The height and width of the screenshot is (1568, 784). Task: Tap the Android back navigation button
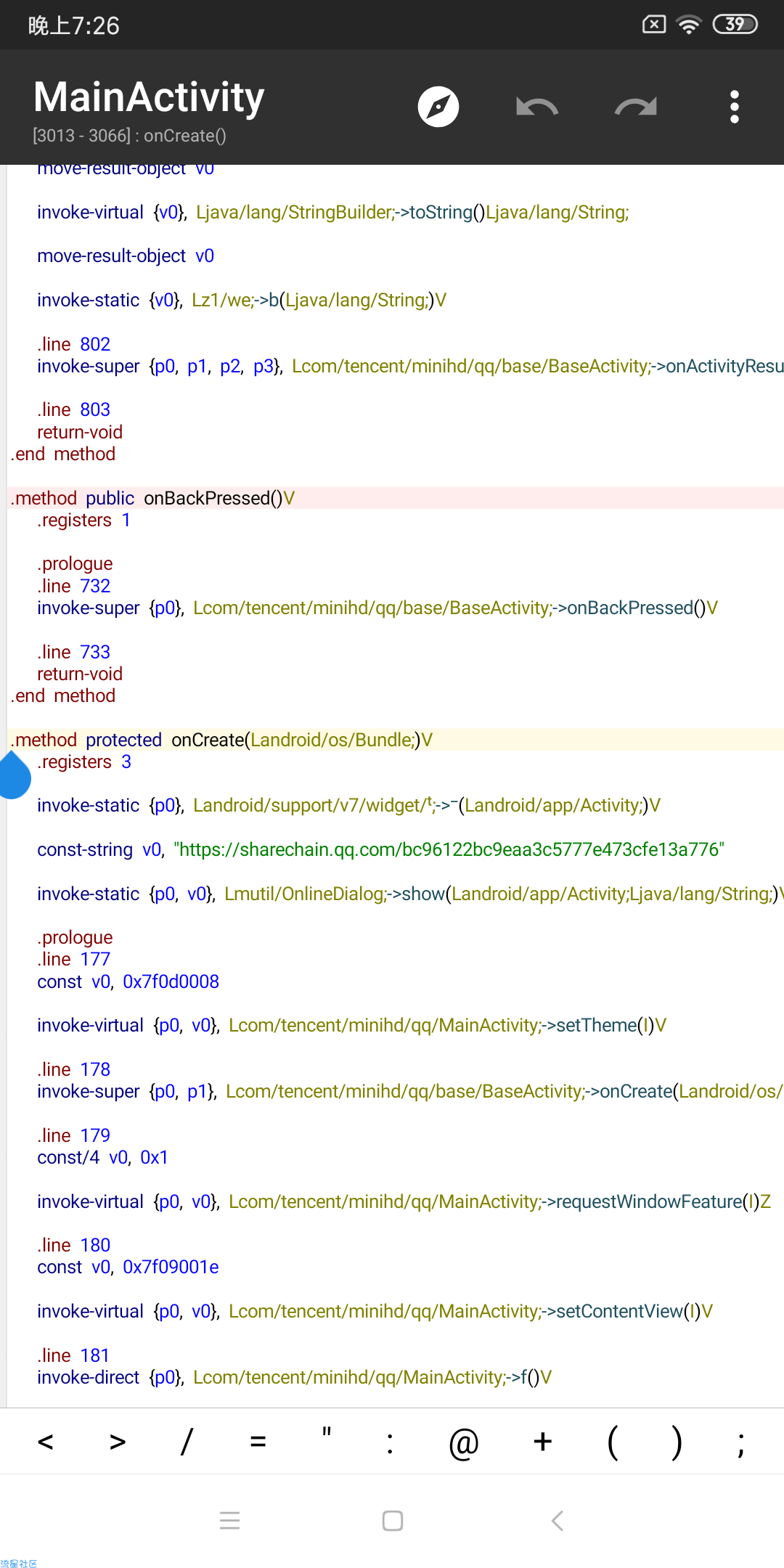pos(557,1520)
